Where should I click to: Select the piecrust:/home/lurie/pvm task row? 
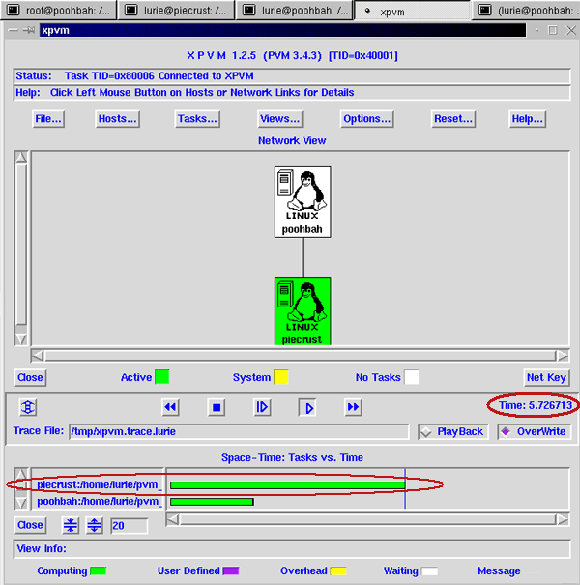[x=100, y=485]
